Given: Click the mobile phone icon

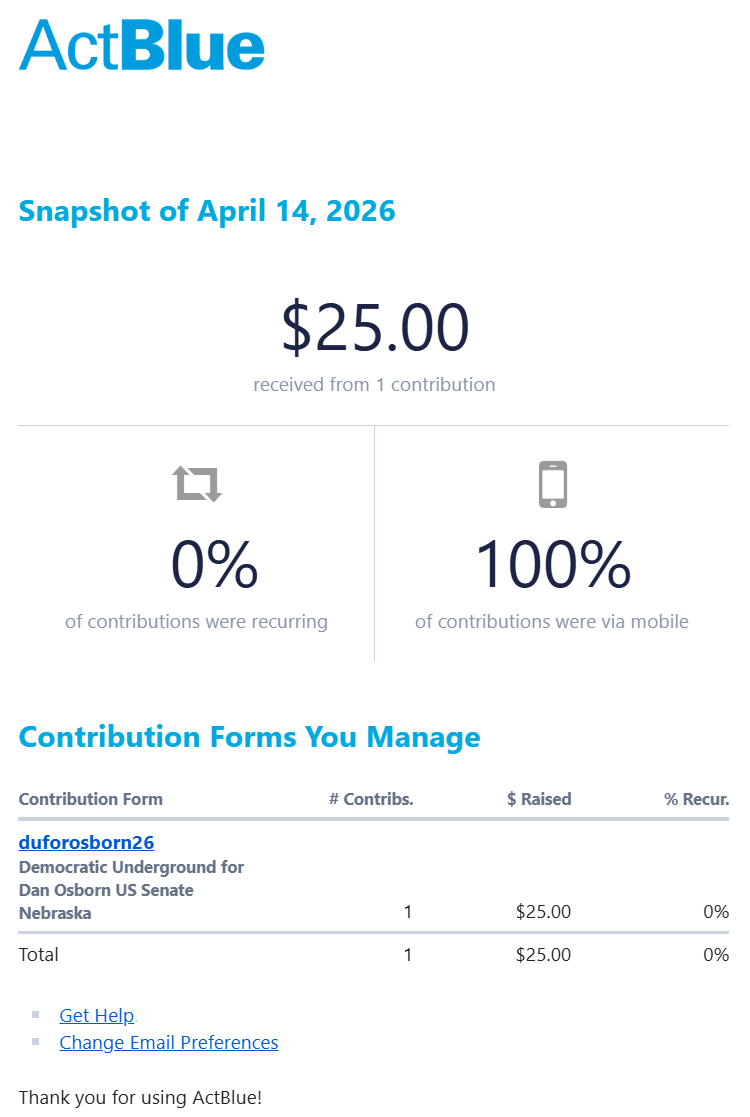Looking at the screenshot, I should point(553,484).
